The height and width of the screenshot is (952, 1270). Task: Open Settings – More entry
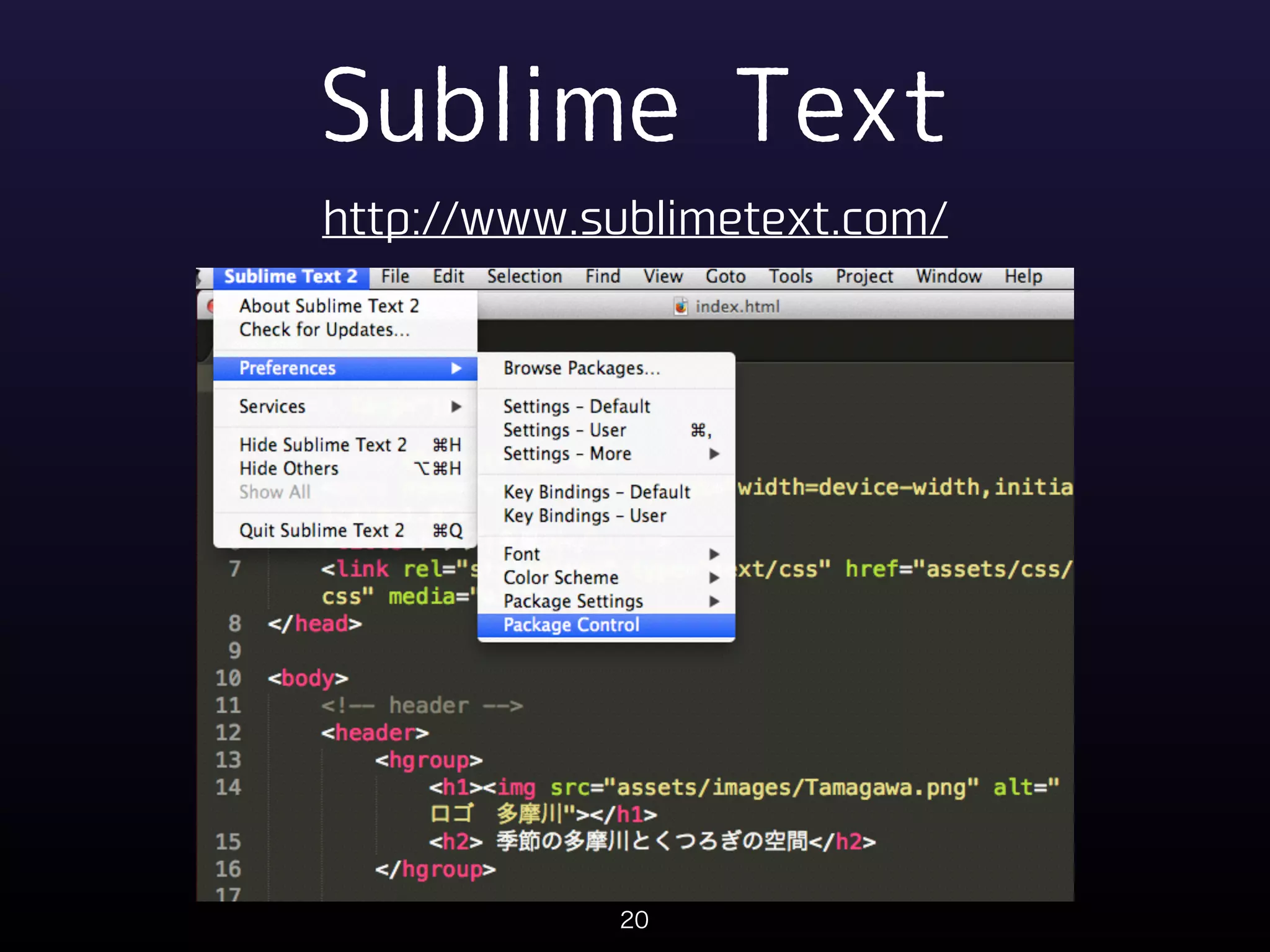coord(606,454)
